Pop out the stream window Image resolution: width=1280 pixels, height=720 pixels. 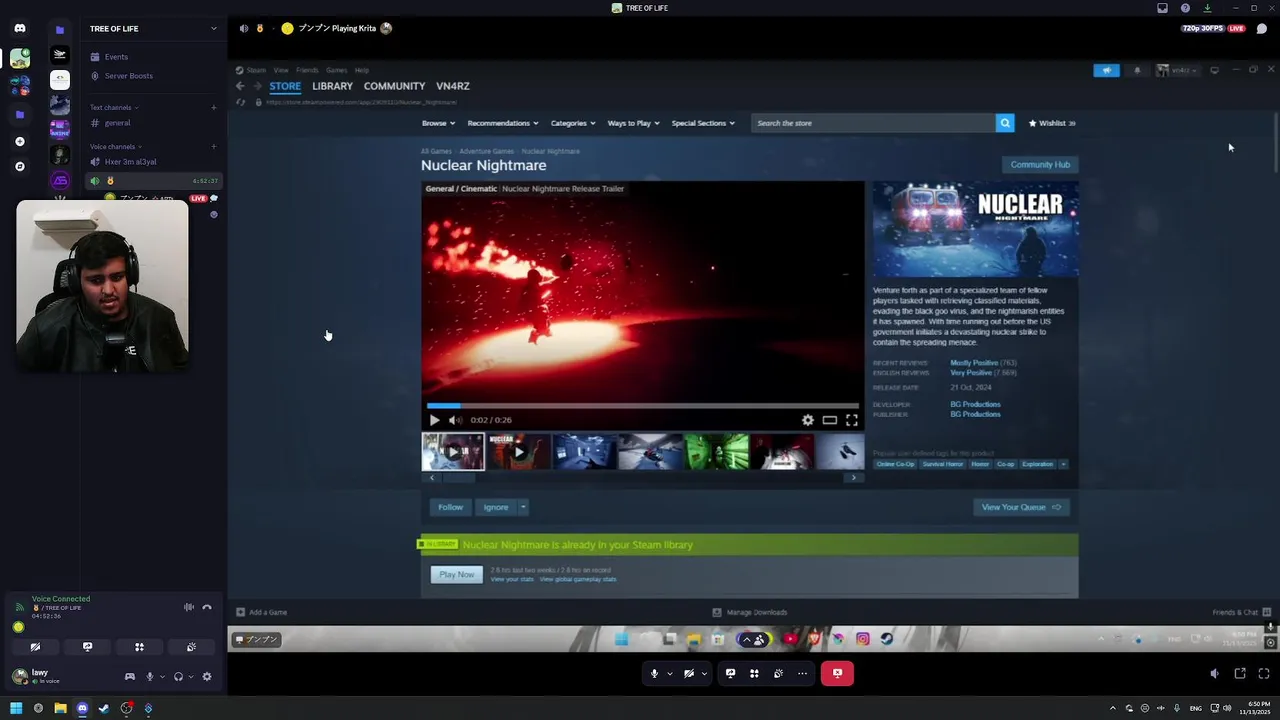[1240, 674]
